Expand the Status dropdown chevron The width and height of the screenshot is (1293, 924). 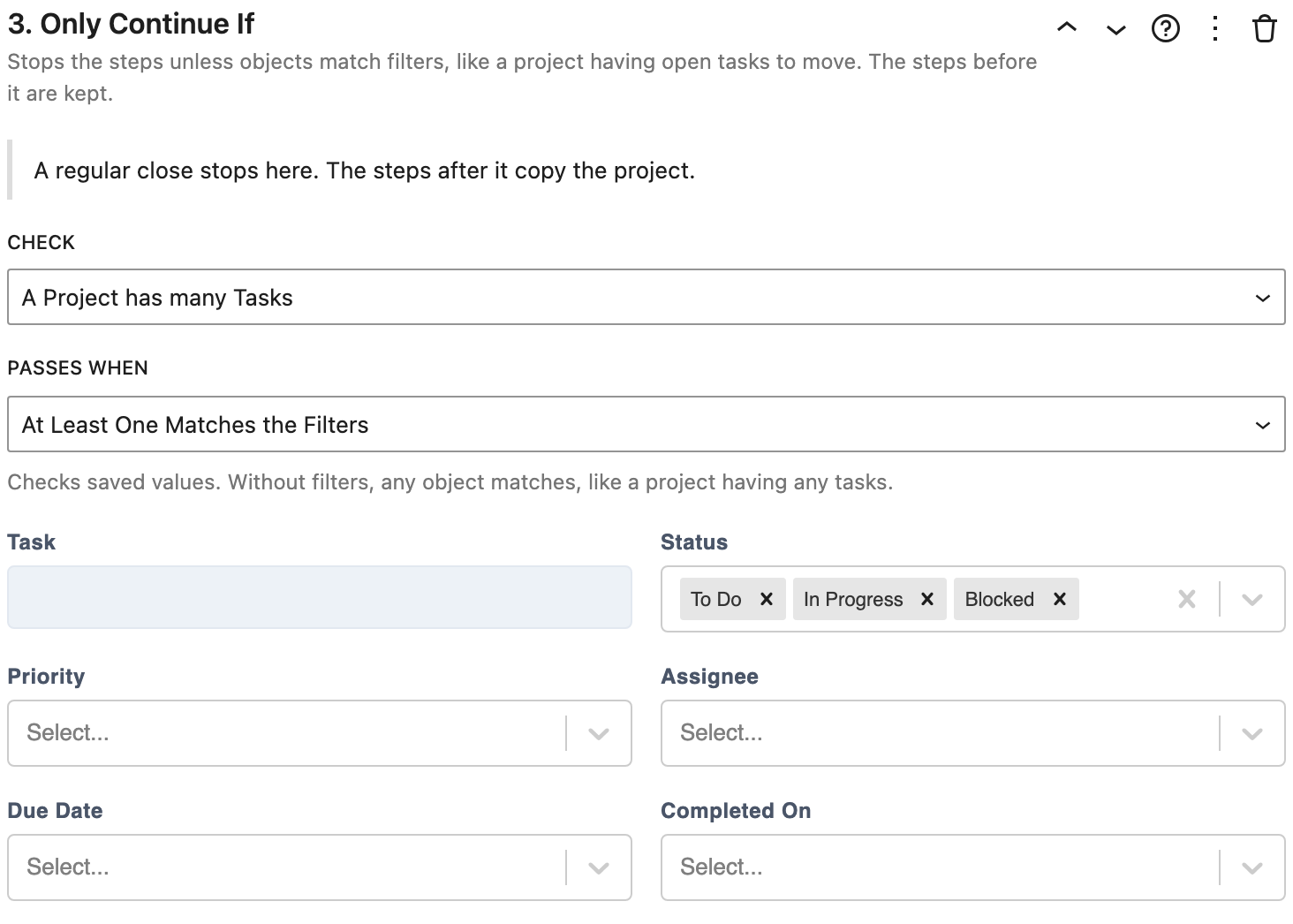point(1252,599)
